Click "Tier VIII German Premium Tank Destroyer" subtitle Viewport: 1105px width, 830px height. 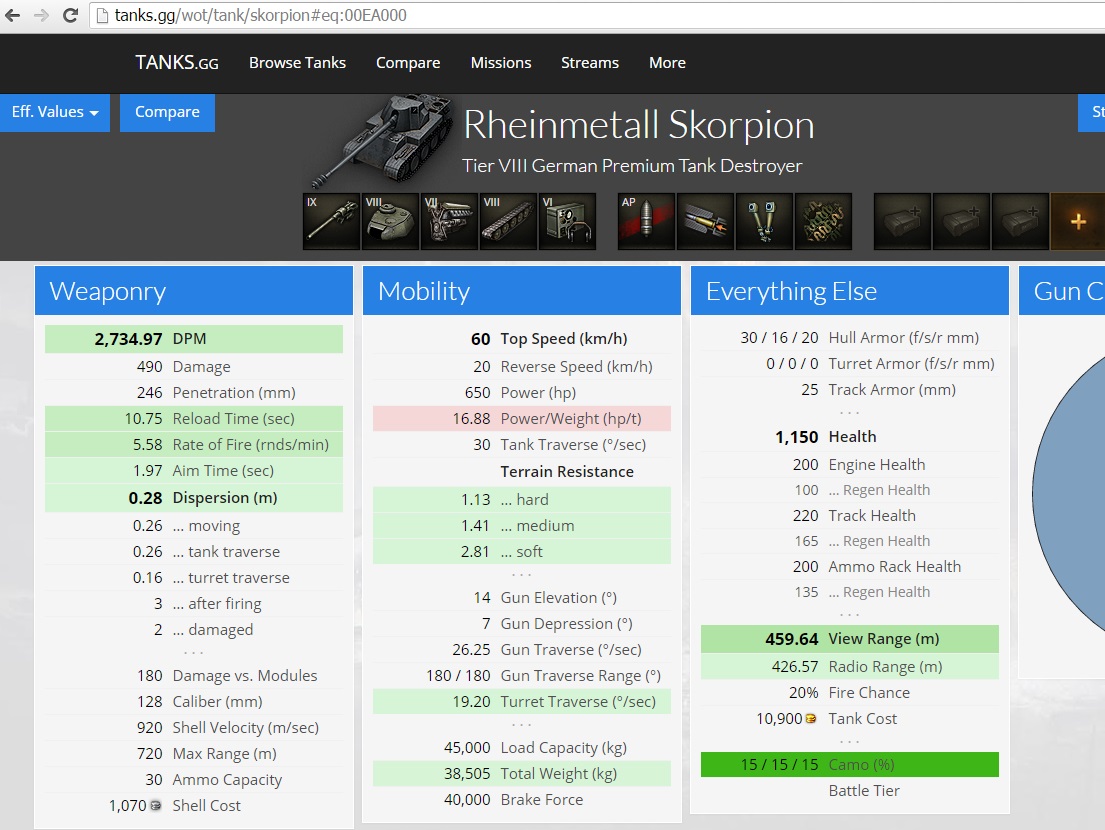(632, 166)
